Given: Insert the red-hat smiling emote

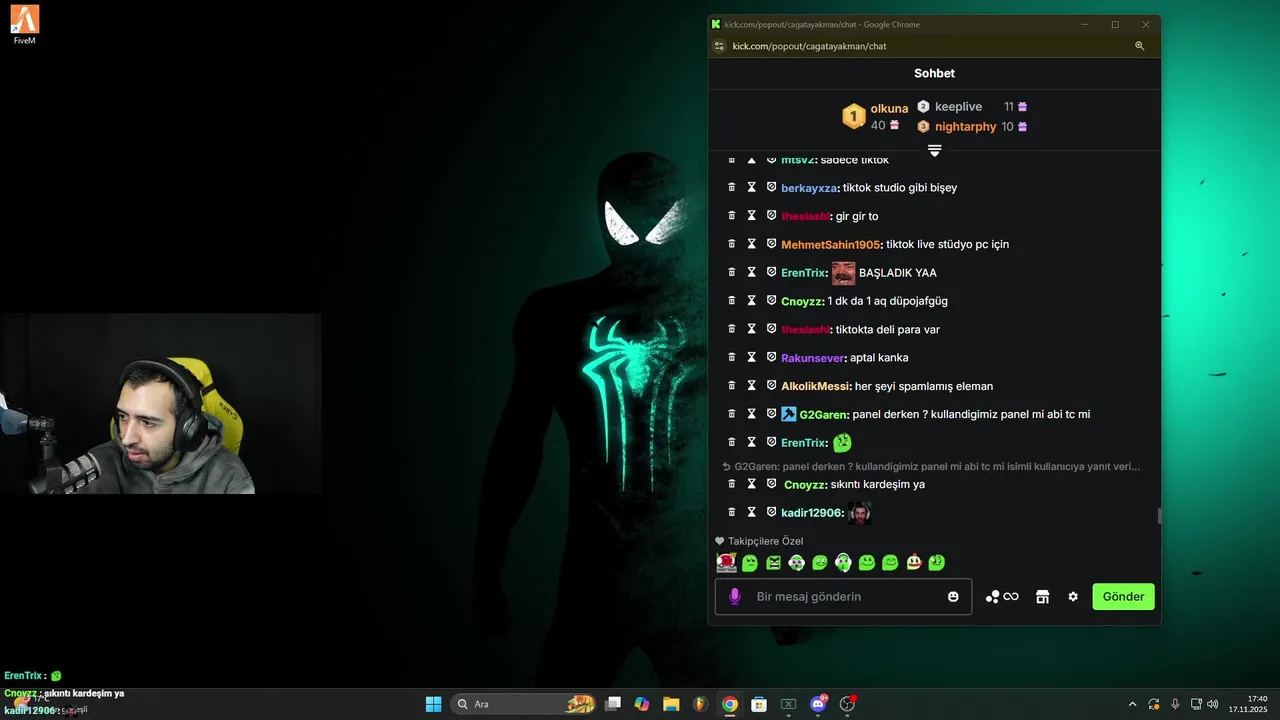Looking at the screenshot, I should pyautogui.click(x=914, y=563).
